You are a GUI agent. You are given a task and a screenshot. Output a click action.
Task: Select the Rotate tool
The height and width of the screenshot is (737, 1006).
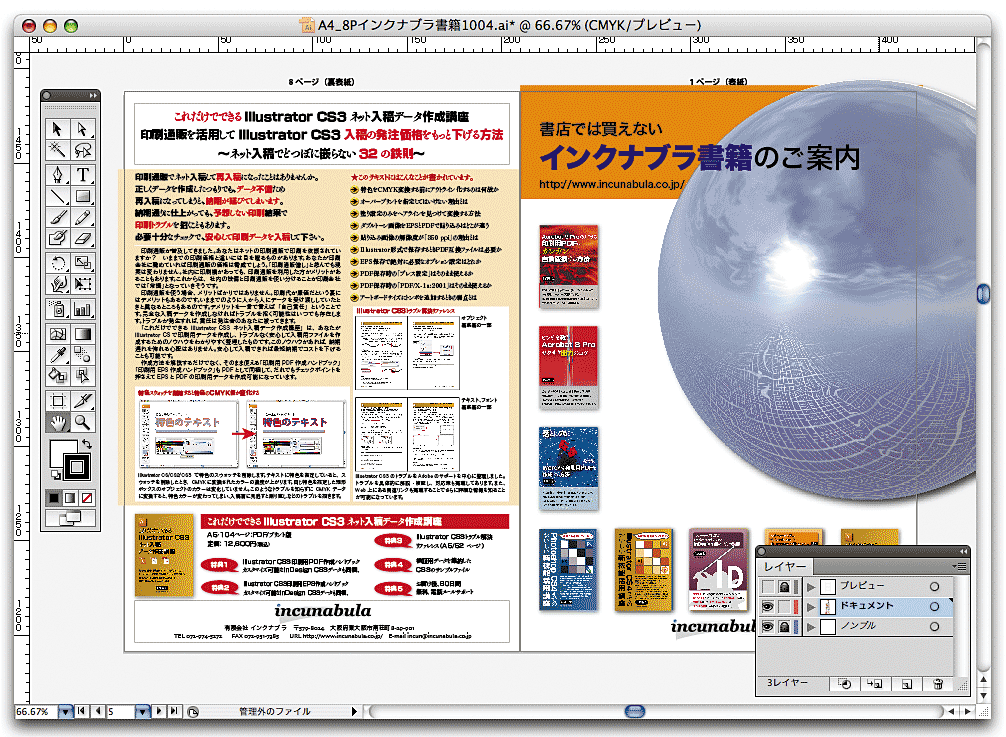(58, 263)
